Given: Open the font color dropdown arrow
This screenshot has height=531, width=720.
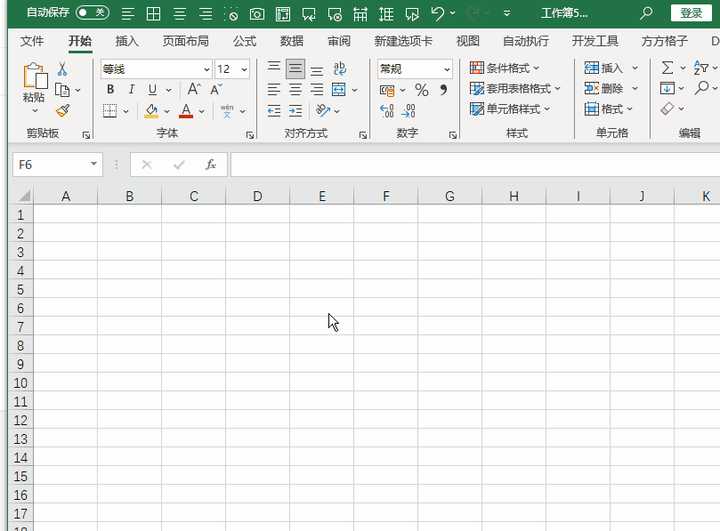Looking at the screenshot, I should 202,111.
